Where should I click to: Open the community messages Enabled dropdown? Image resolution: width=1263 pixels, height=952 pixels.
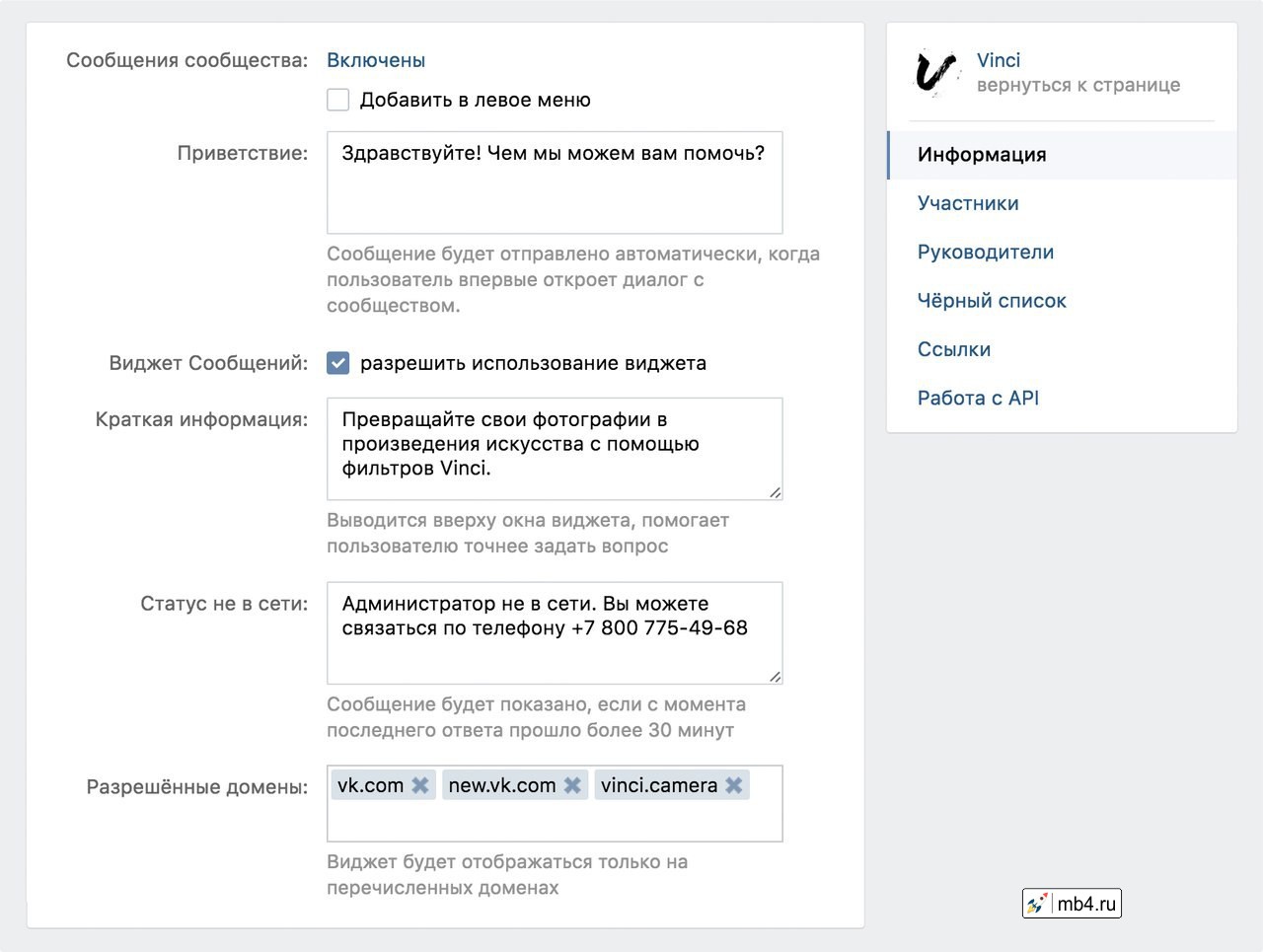376,60
